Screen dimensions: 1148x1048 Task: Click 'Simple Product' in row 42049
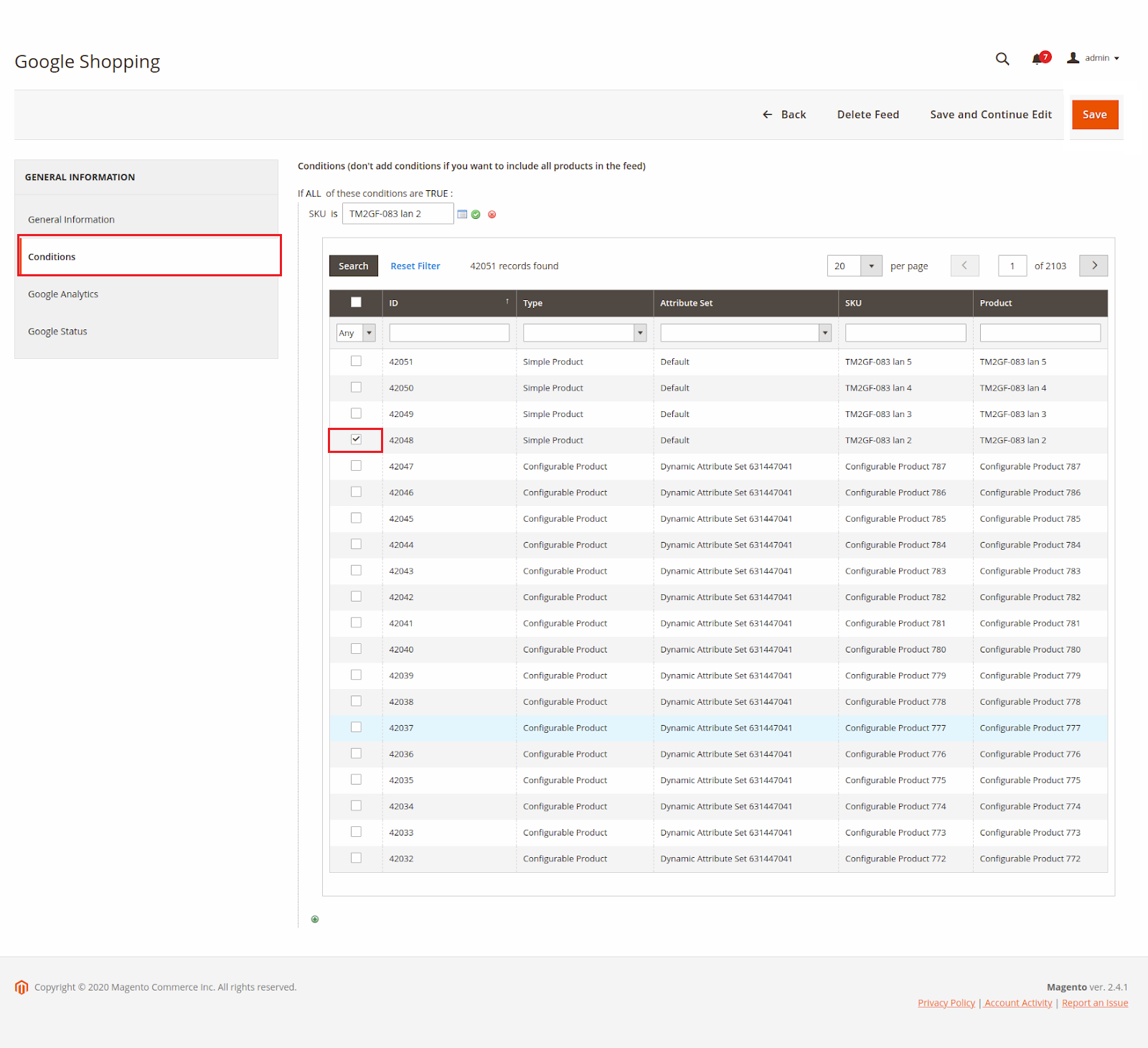click(553, 414)
